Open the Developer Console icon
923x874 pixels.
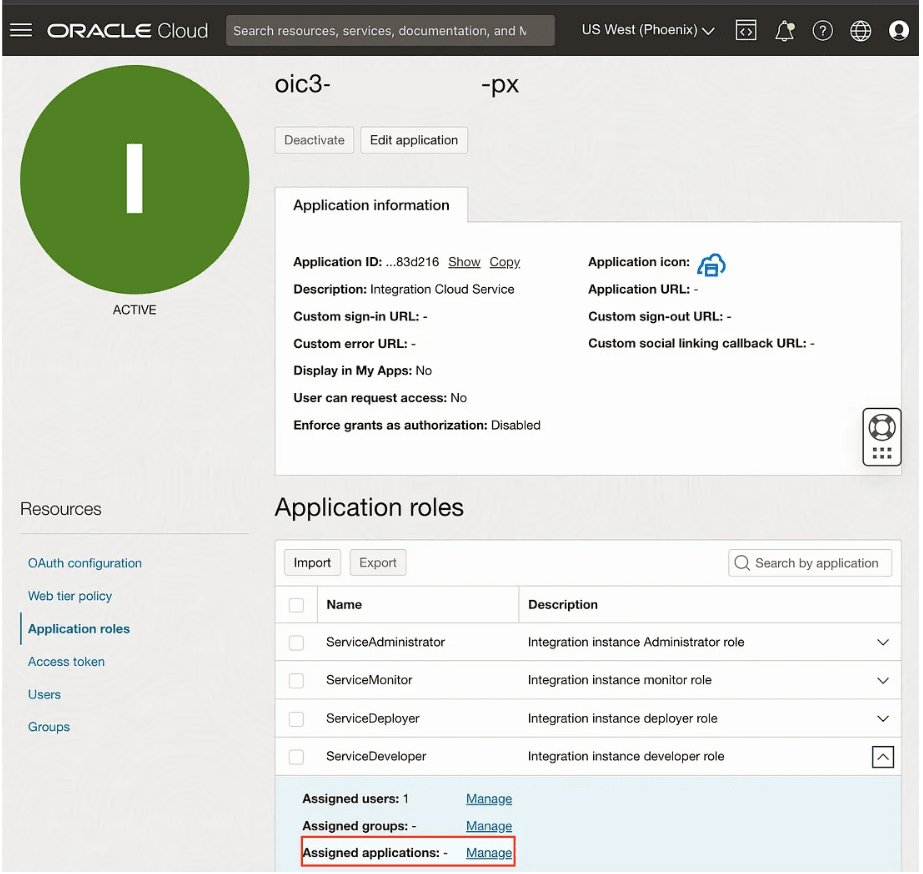pos(746,30)
